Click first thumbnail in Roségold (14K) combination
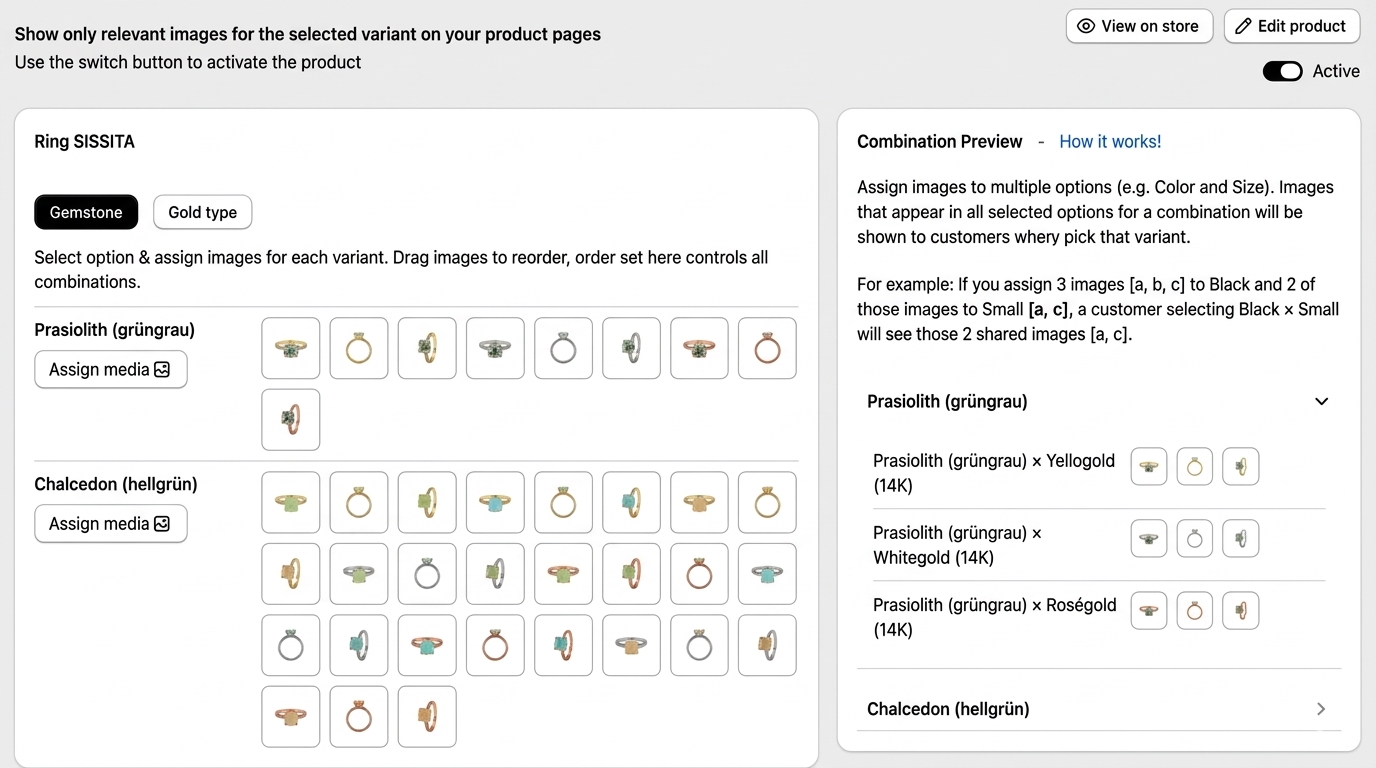 coord(1149,610)
